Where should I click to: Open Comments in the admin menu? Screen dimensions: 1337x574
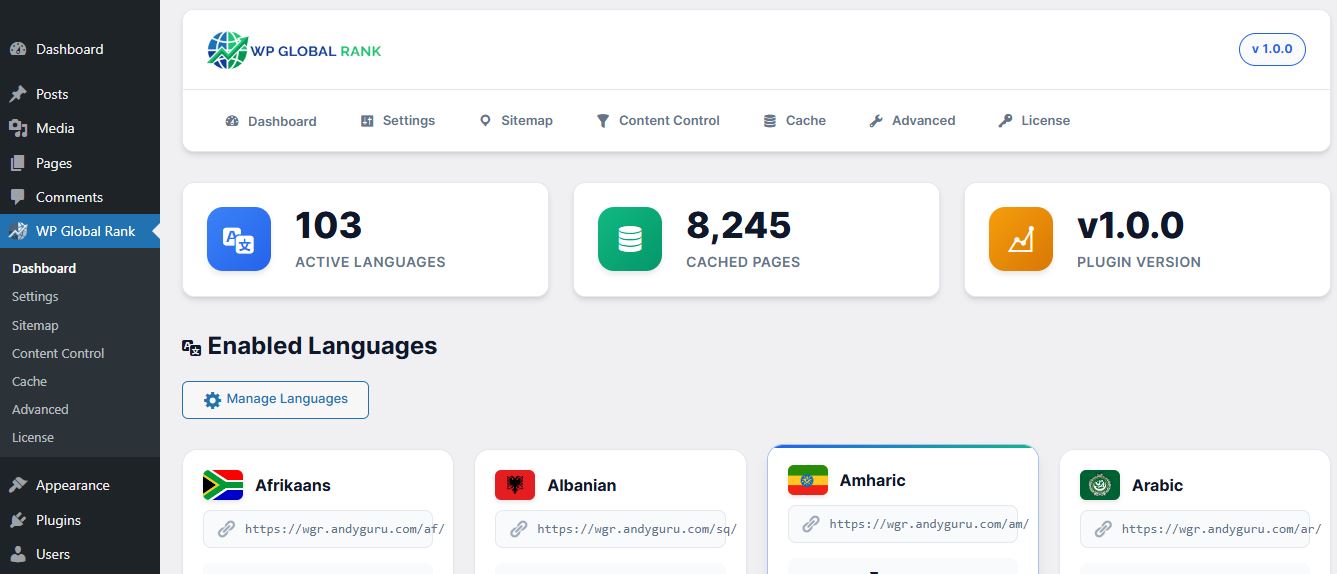pyautogui.click(x=80, y=197)
